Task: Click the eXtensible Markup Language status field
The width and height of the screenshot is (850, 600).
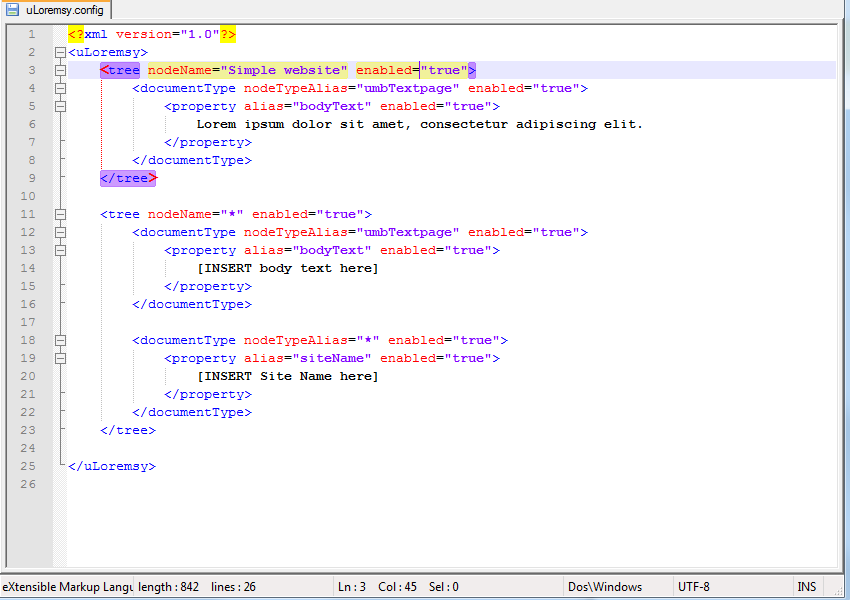Action: (x=67, y=587)
